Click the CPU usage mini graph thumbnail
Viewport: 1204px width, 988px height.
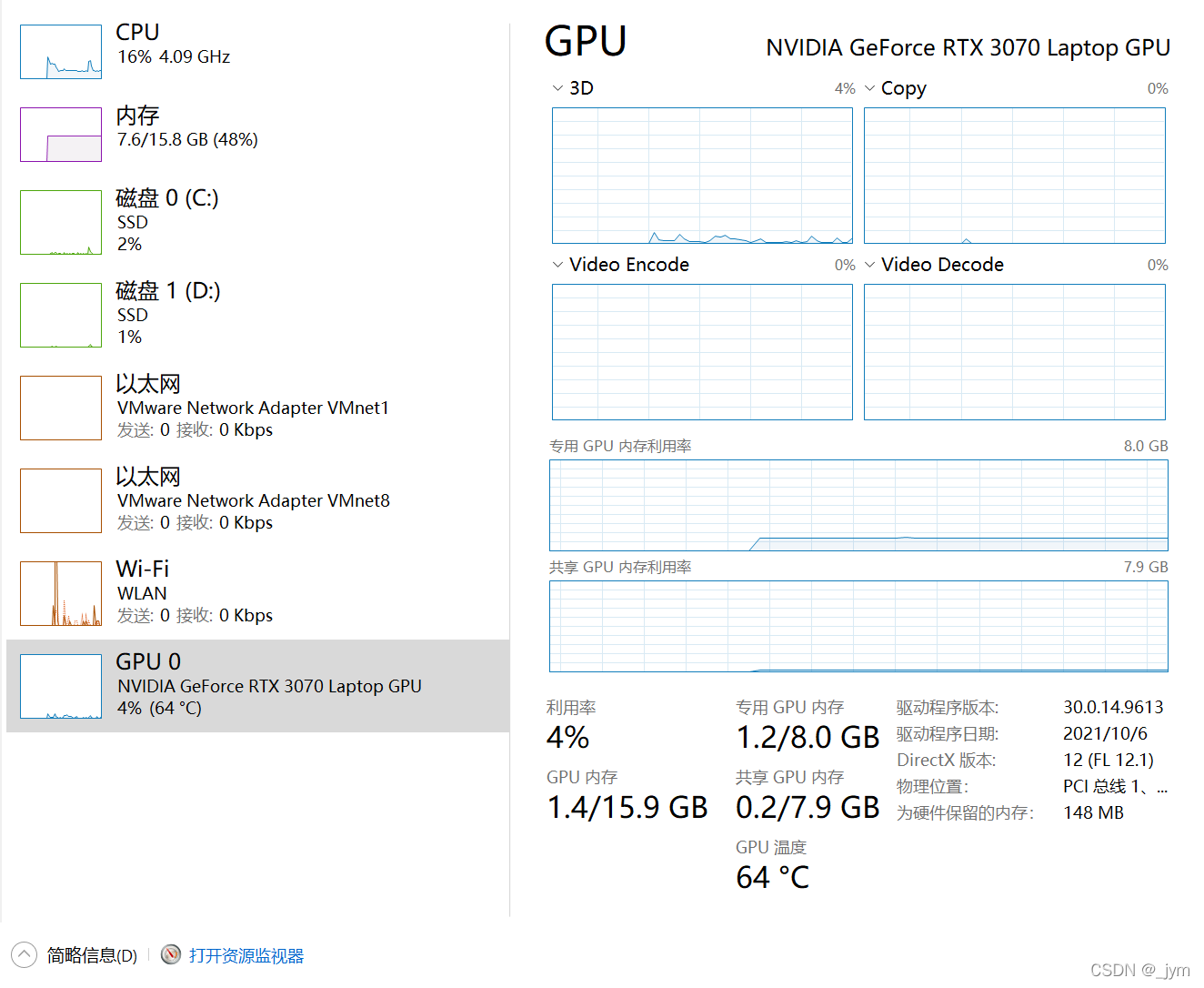[61, 52]
